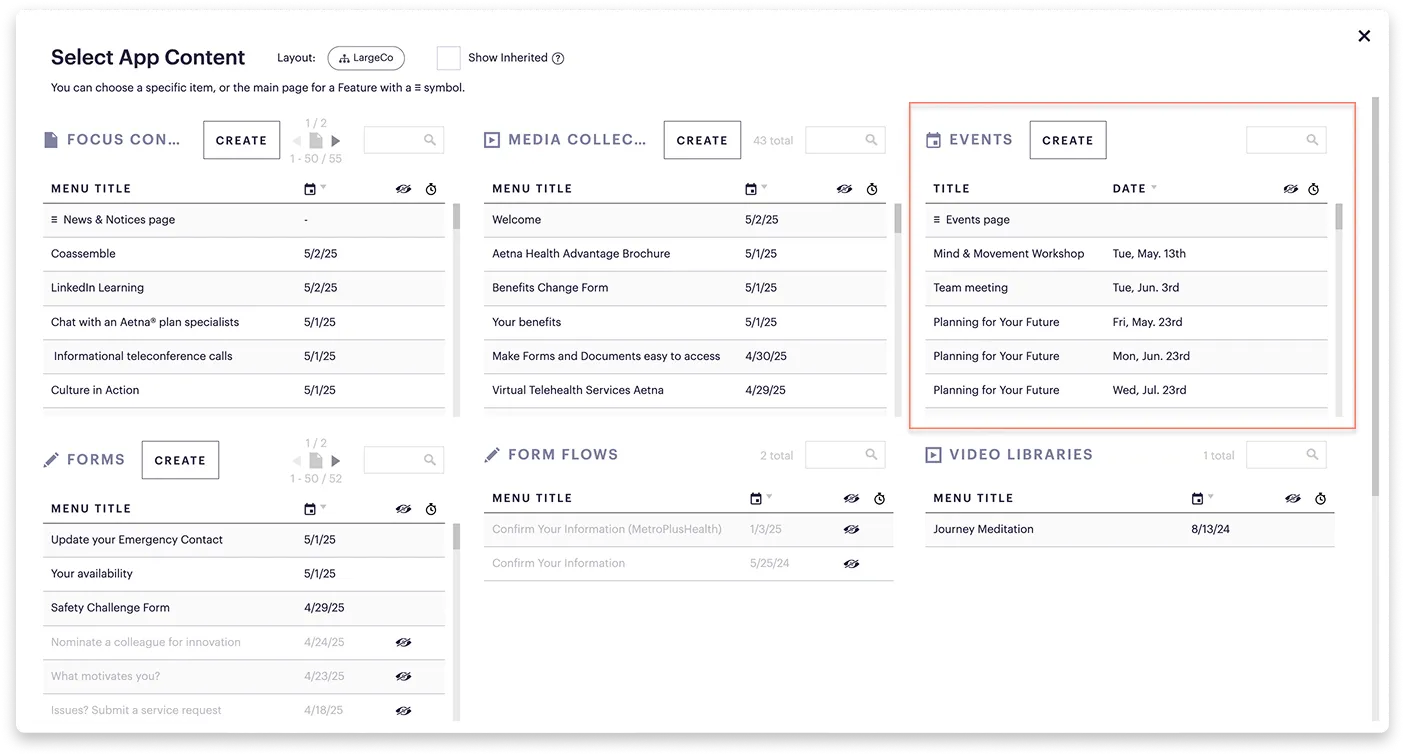Click the Video Libraries hidden-eye column header
Screen dimensions: 1405x756
coord(1292,498)
